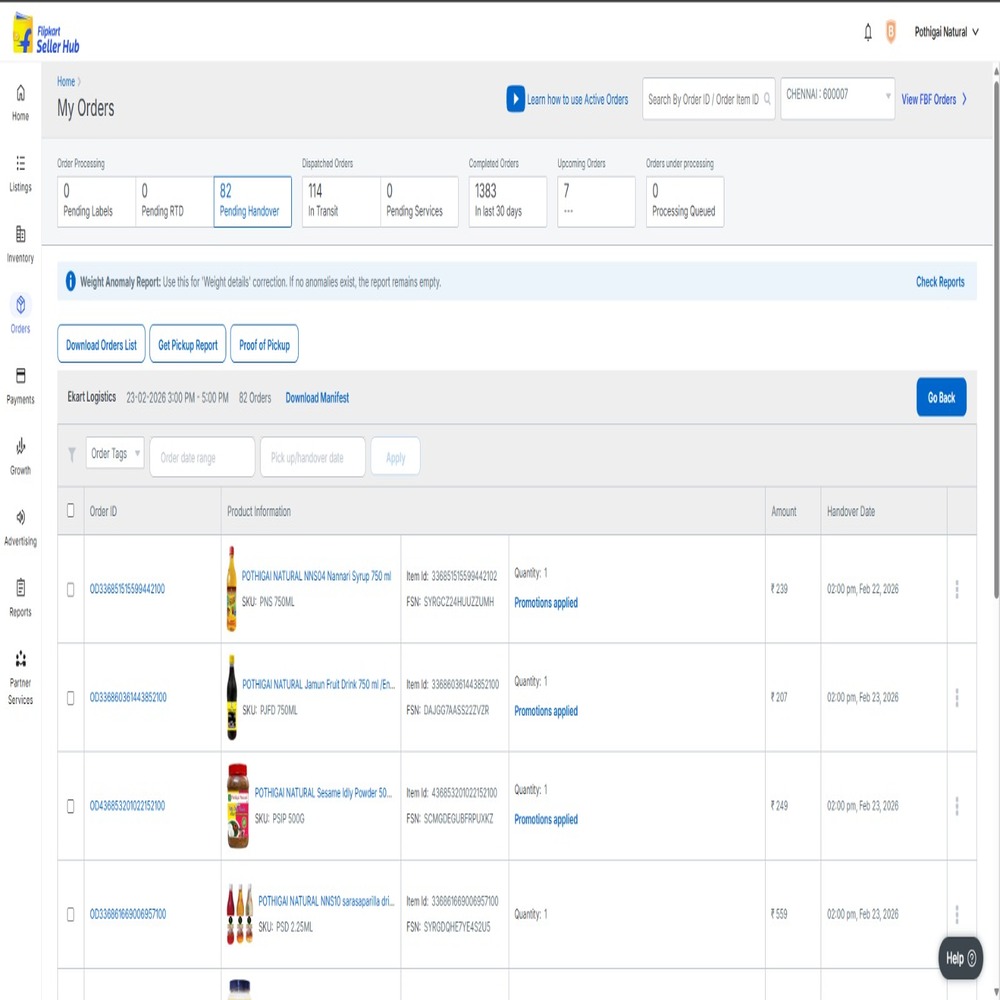
Task: Open the CHENNAI : 600007 location dropdown
Action: click(x=837, y=99)
